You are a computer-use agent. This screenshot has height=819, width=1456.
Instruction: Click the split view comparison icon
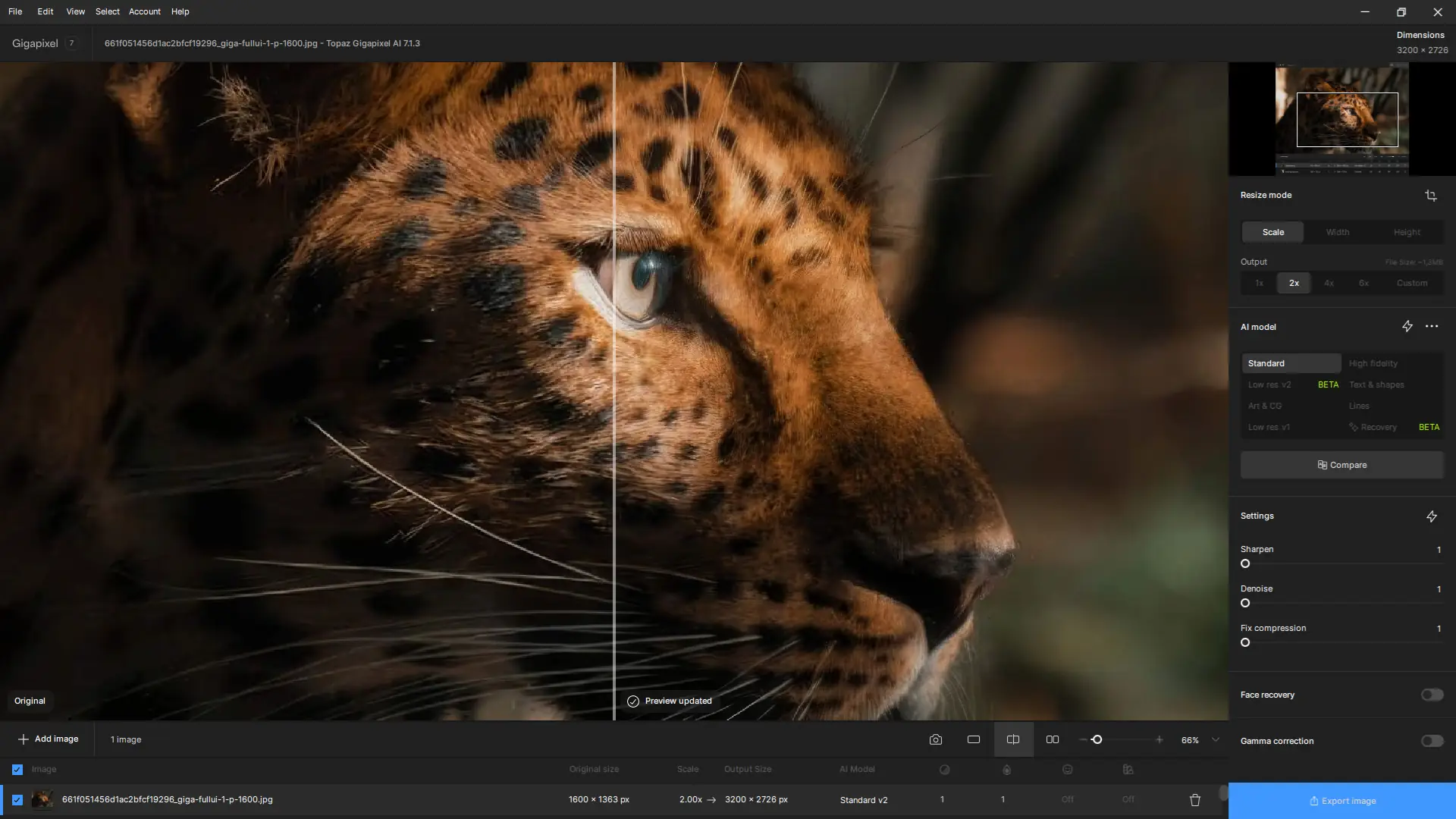[x=1013, y=739]
